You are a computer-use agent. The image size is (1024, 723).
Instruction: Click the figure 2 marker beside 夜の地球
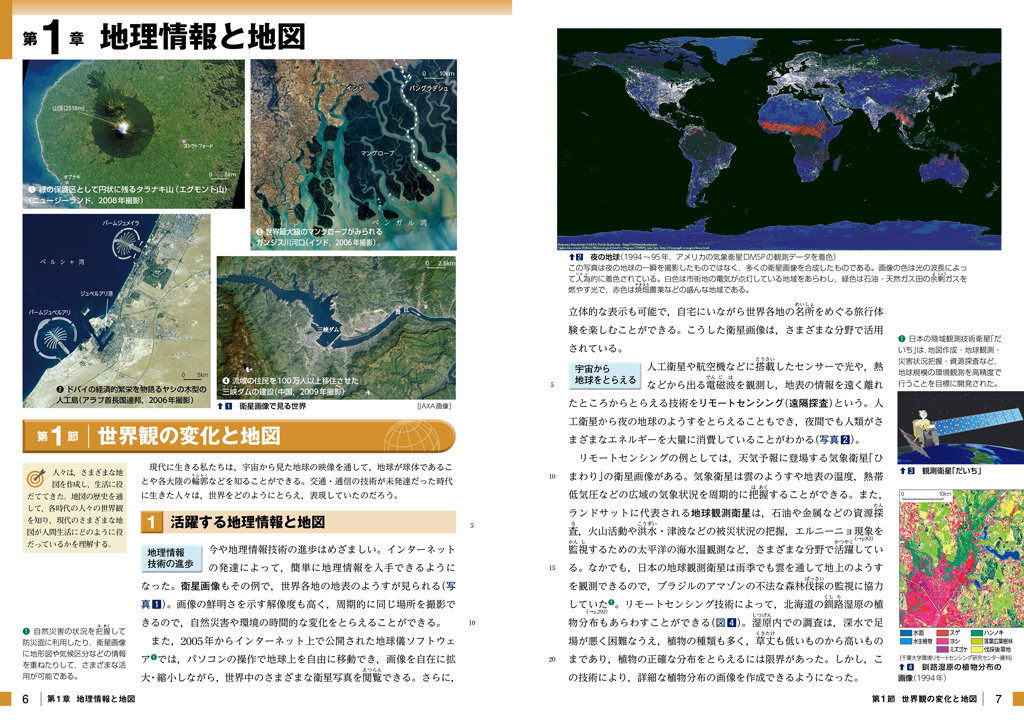(x=575, y=257)
